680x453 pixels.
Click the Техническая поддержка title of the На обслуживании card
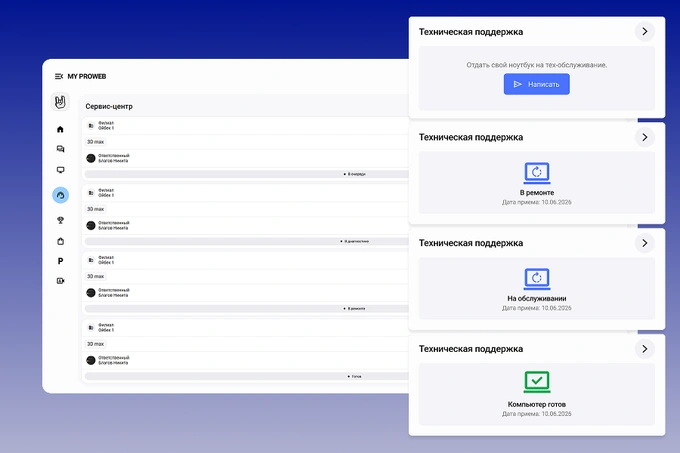tap(471, 243)
